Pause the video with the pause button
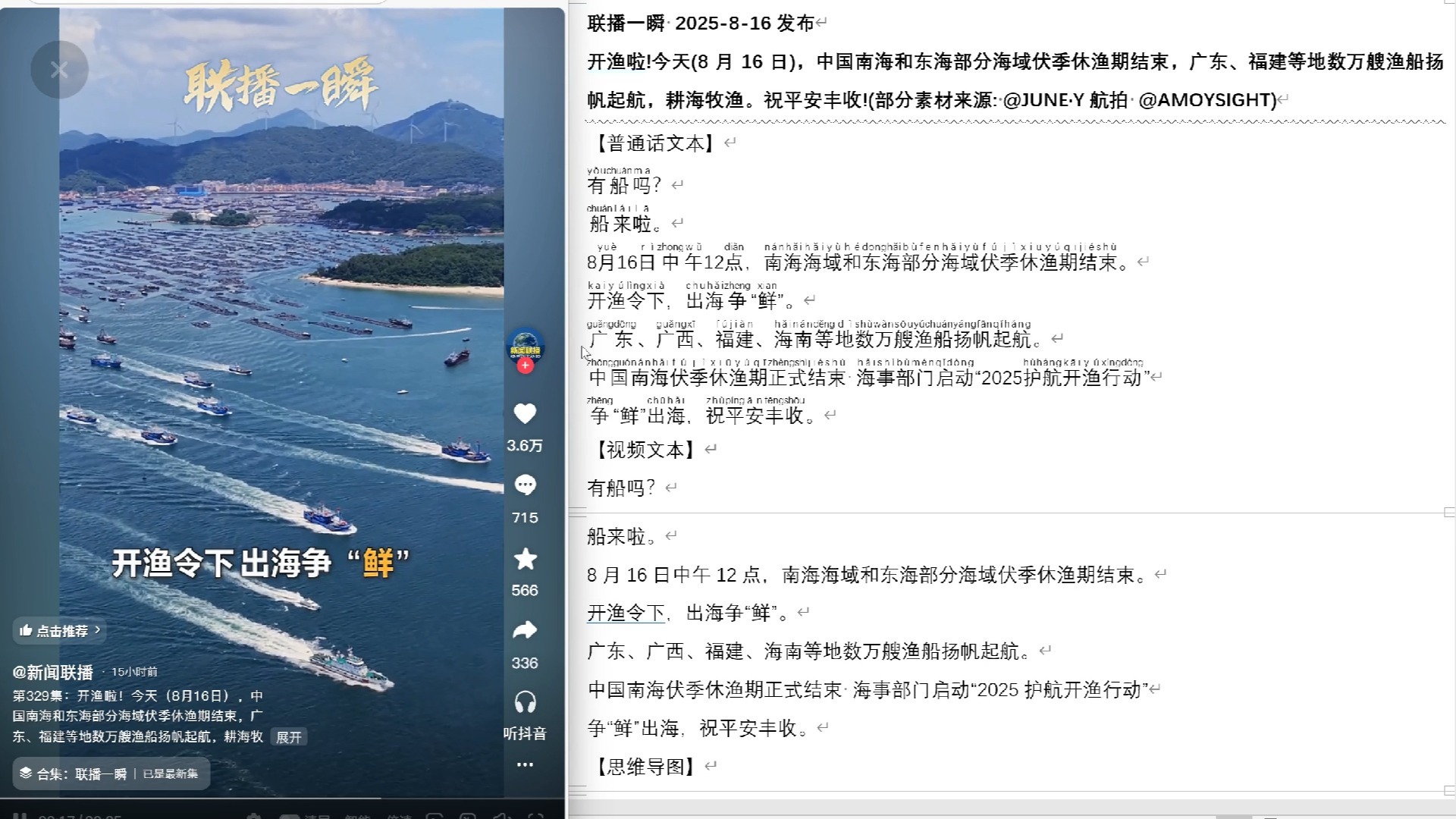This screenshot has height=819, width=1456. tap(20, 816)
